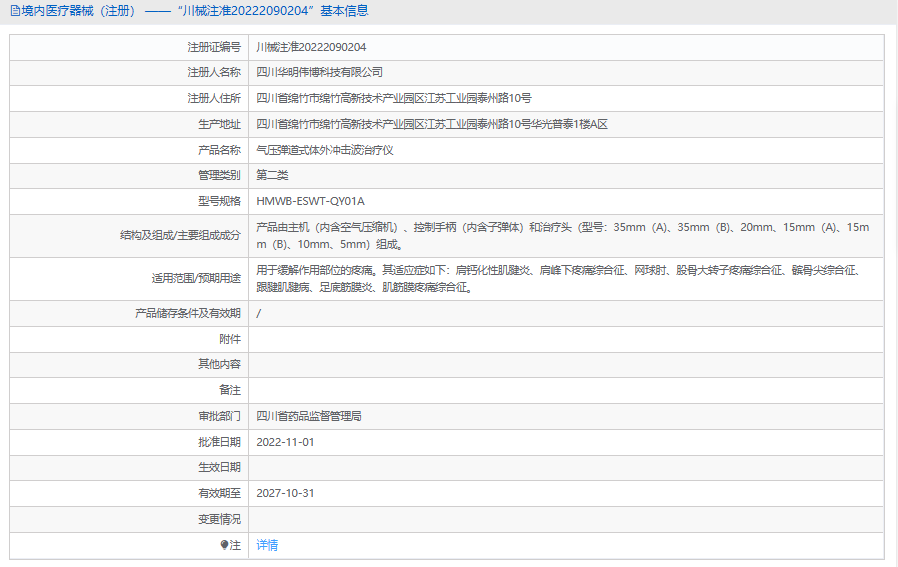
Task: Click the 审批部门 label
Action: pyautogui.click(x=219, y=416)
